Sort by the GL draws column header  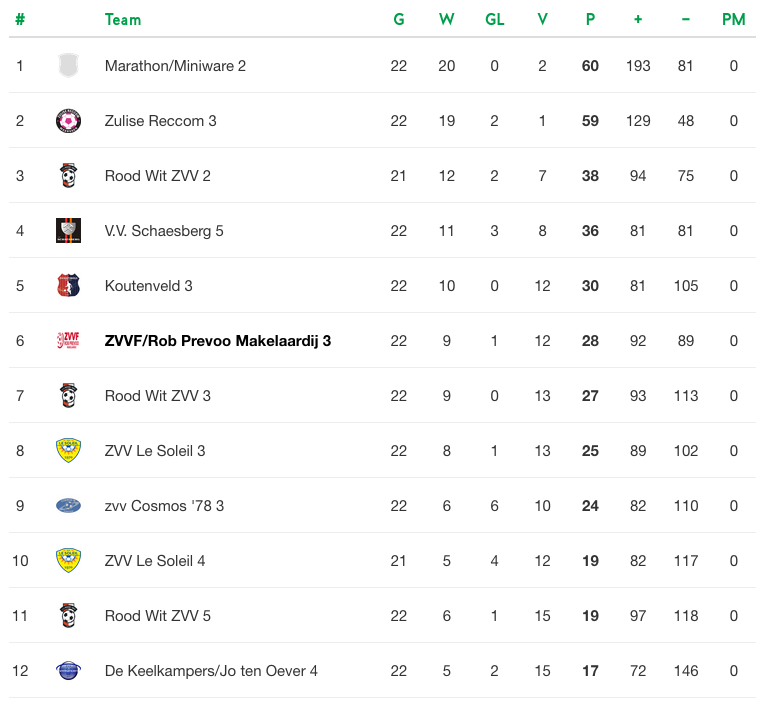(494, 20)
